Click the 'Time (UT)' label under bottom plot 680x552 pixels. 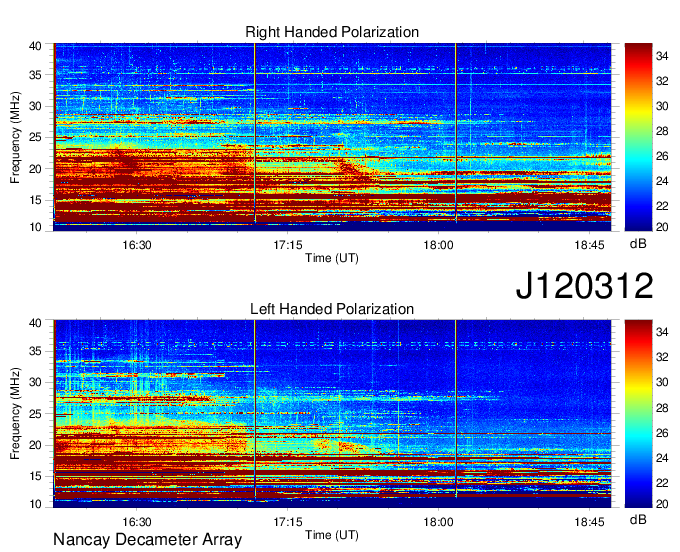[x=332, y=535]
